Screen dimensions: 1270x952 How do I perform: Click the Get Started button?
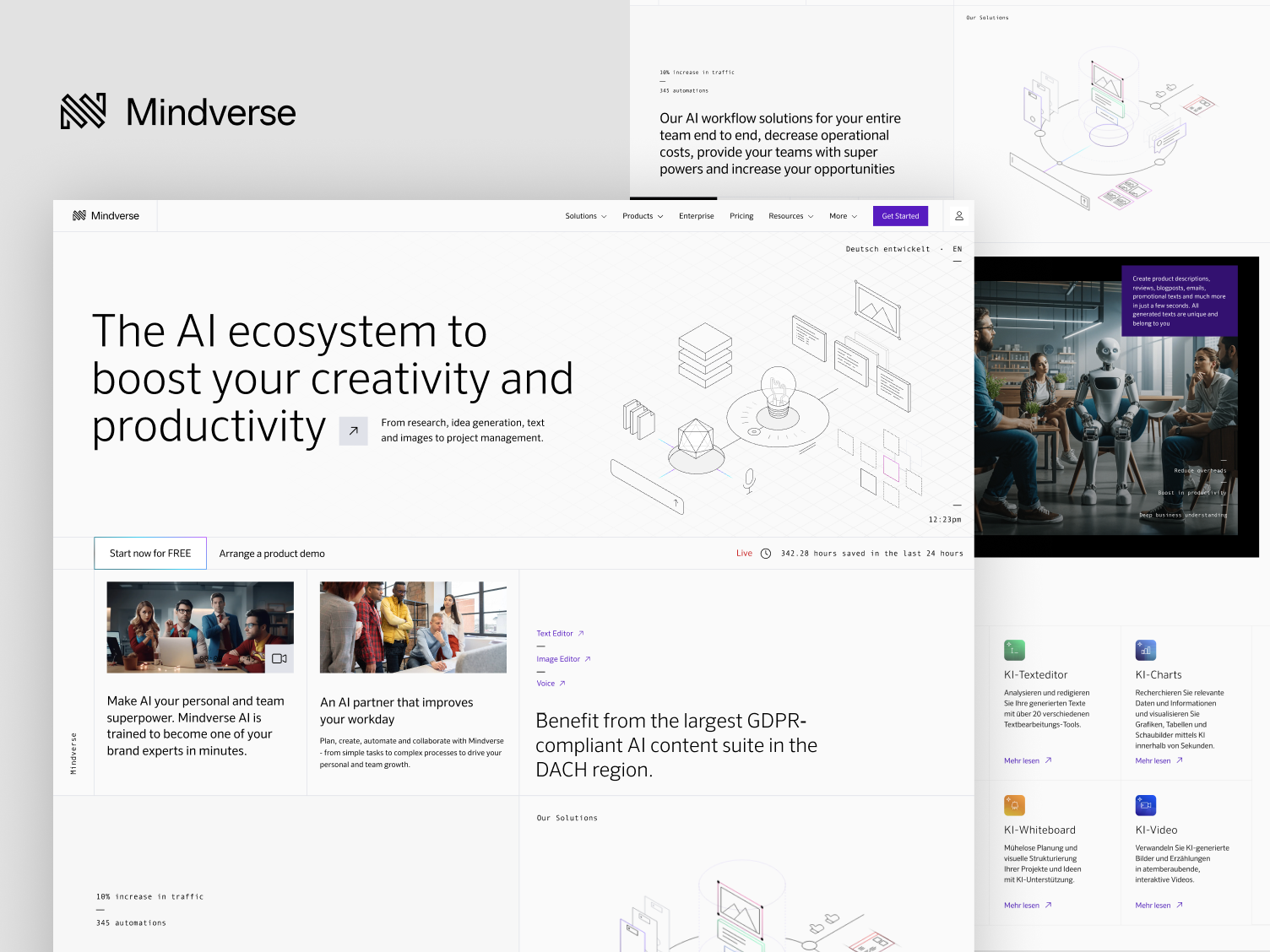[x=899, y=215]
